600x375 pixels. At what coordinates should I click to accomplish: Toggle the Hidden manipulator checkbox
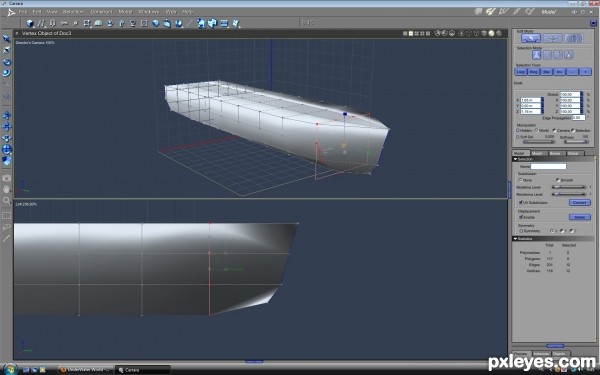[518, 130]
